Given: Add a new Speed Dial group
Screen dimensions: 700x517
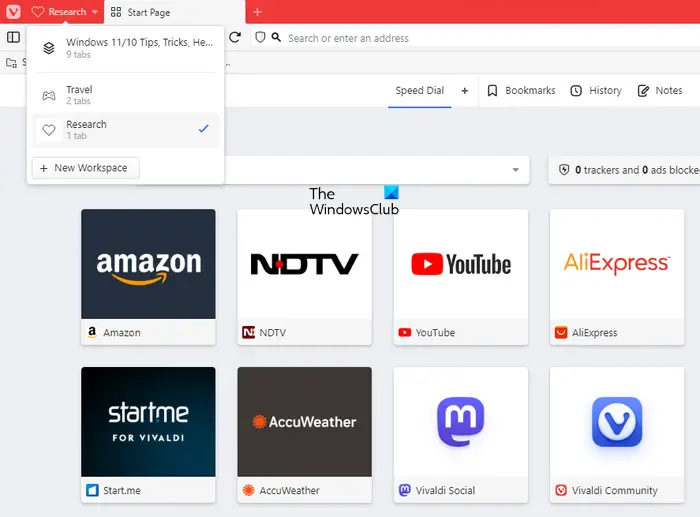Looking at the screenshot, I should (465, 91).
